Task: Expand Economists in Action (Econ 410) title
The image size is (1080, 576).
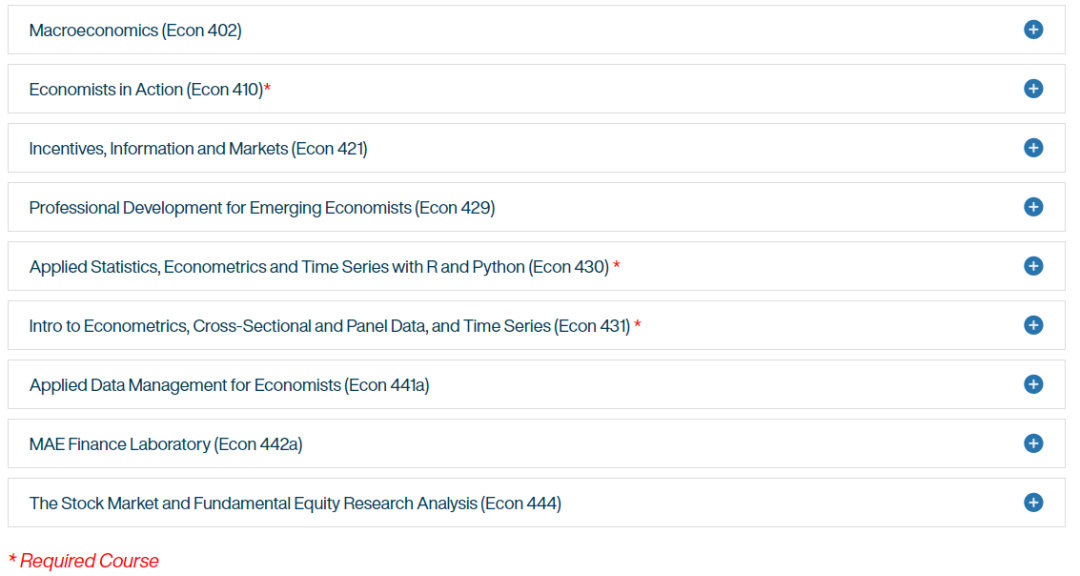Action: tap(145, 90)
